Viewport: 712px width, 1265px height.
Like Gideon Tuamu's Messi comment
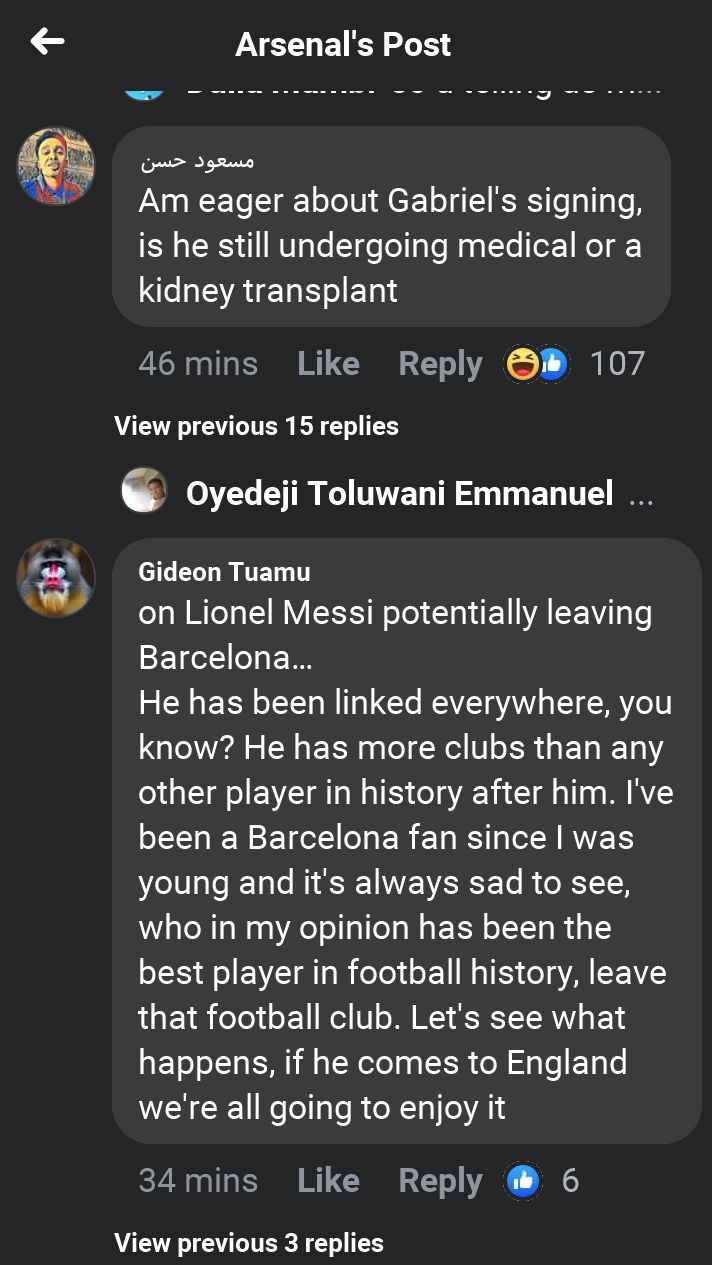coord(328,1181)
